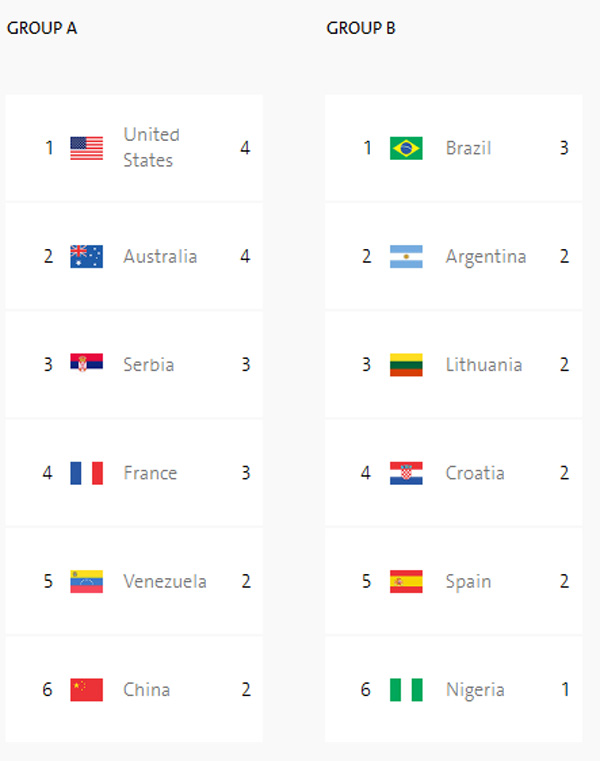Select the Argentina flag icon
Image resolution: width=600 pixels, height=761 pixels.
click(406, 256)
